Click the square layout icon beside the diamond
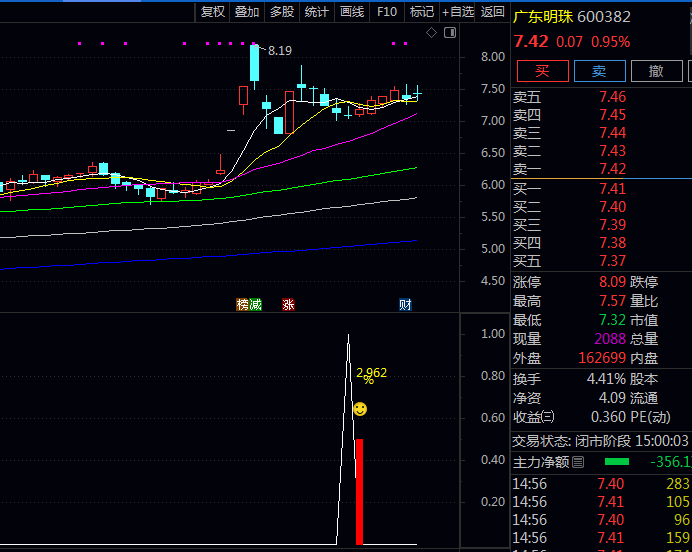The image size is (692, 552). point(448,33)
